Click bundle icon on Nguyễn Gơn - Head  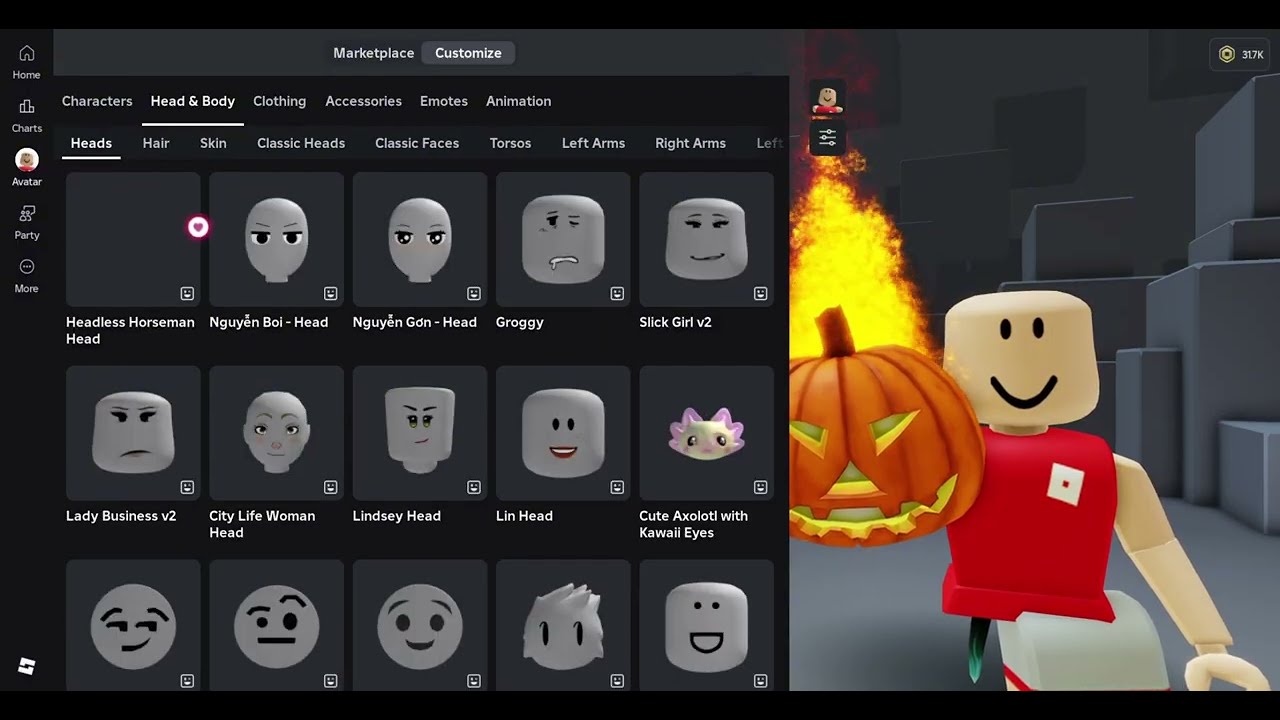tap(474, 293)
